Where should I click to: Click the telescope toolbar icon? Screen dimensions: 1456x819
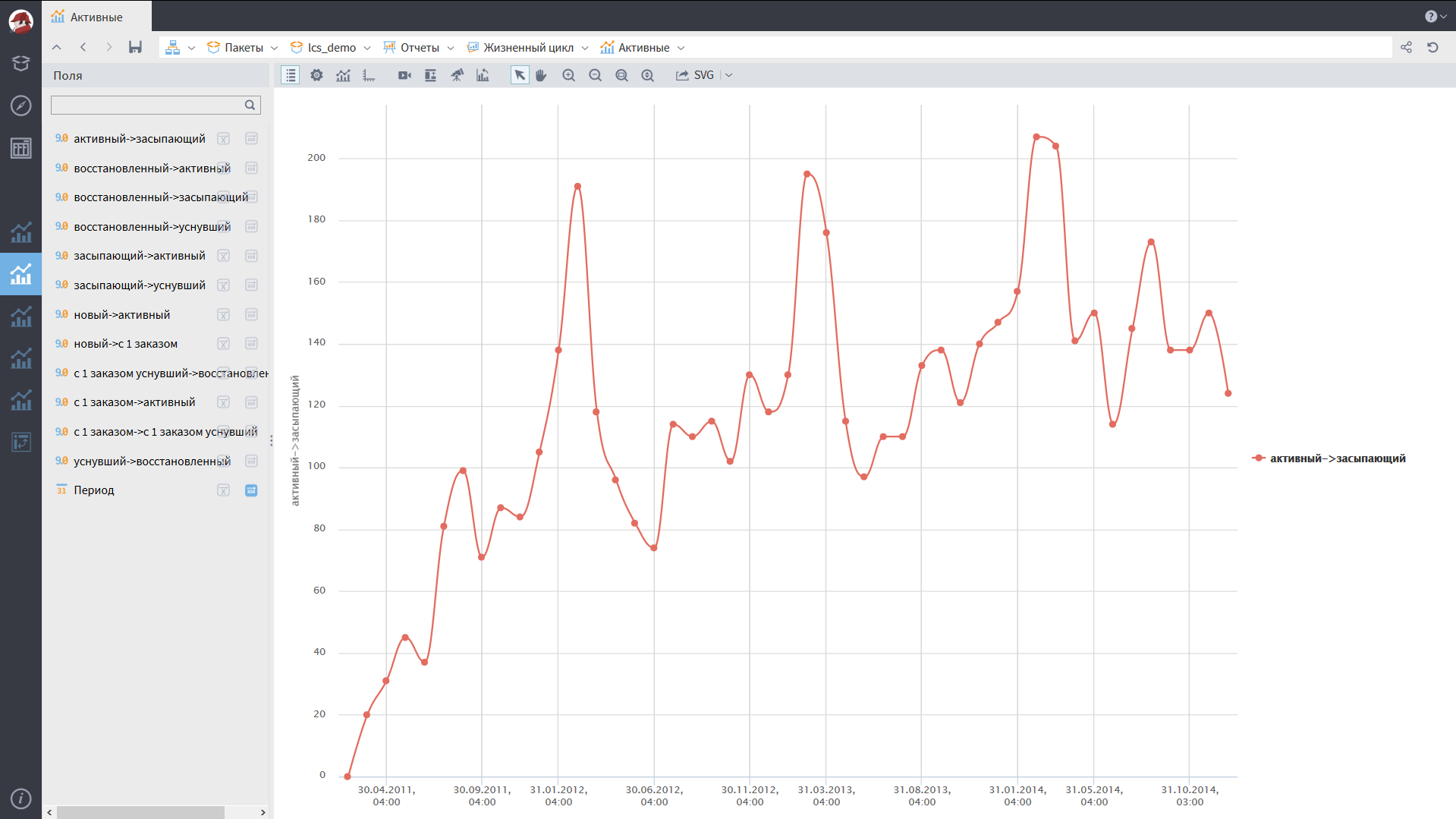click(457, 75)
